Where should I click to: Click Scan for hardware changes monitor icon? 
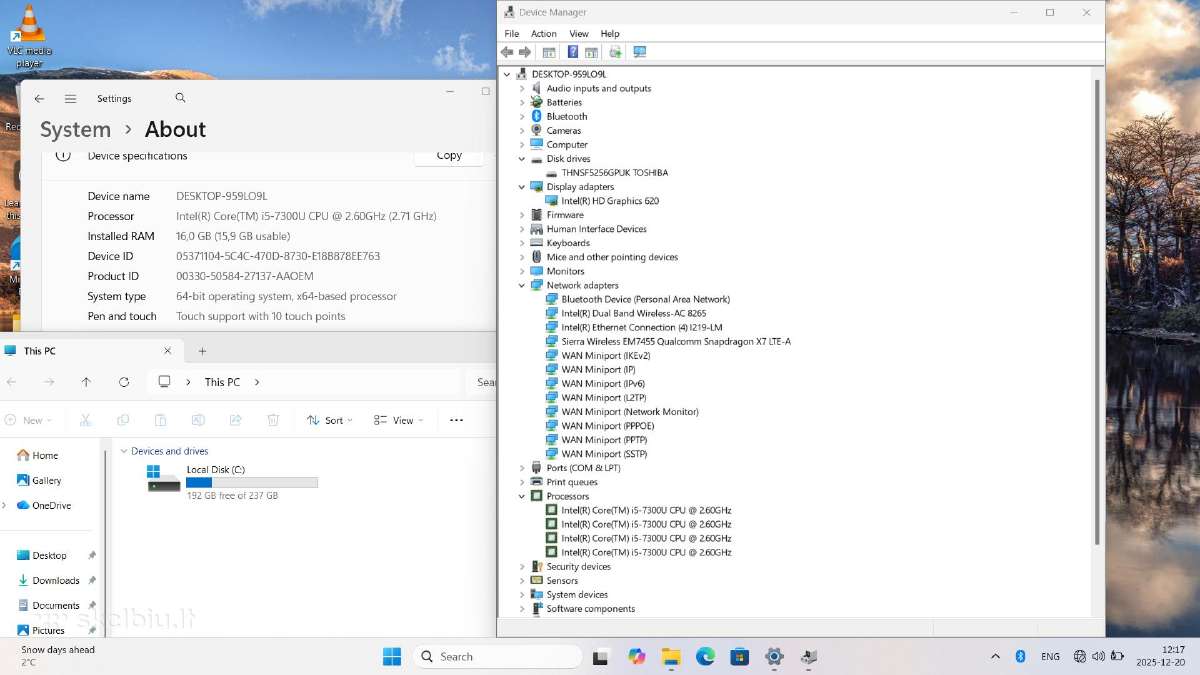point(640,52)
